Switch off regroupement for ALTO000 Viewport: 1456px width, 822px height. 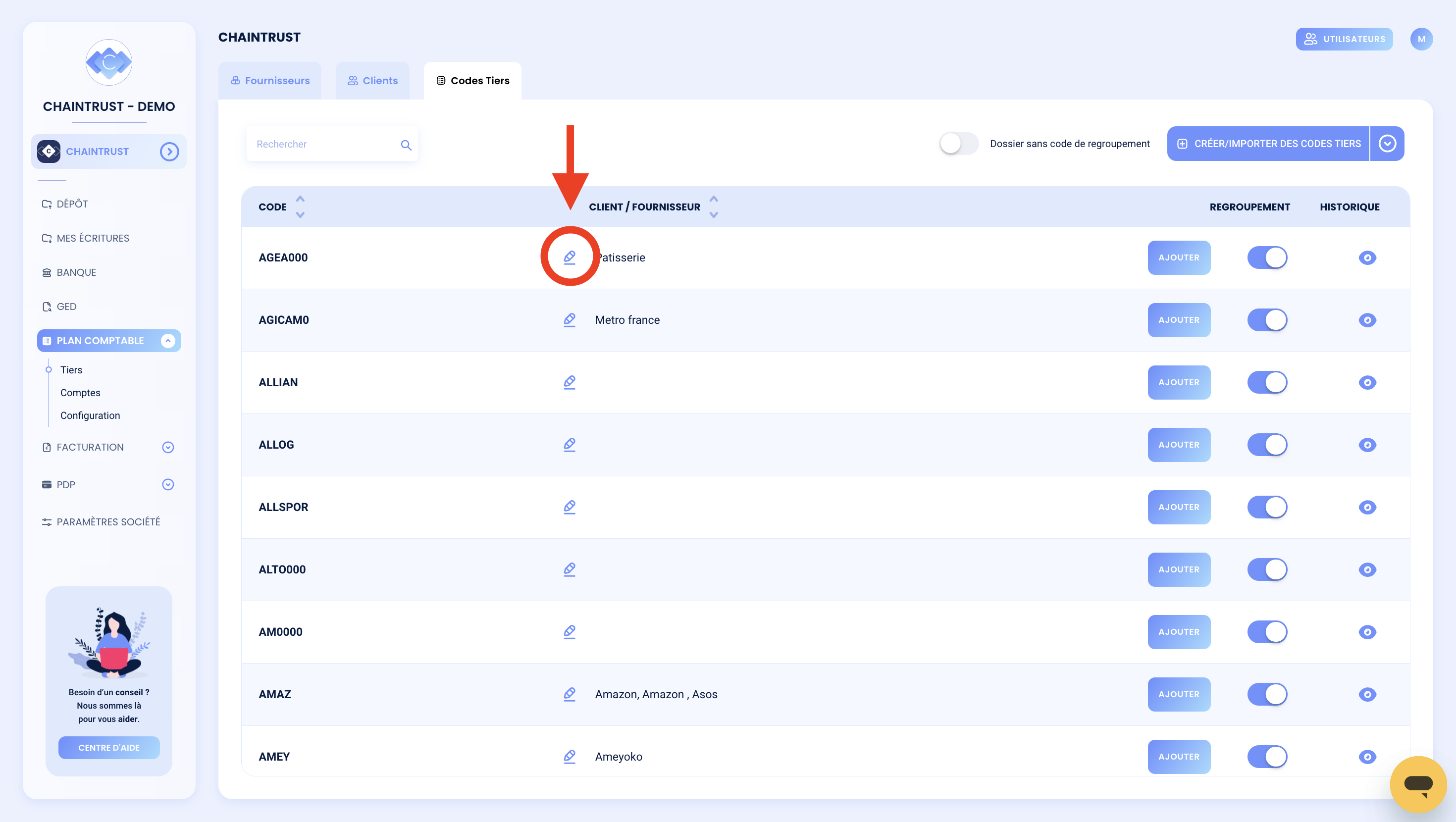coord(1267,569)
